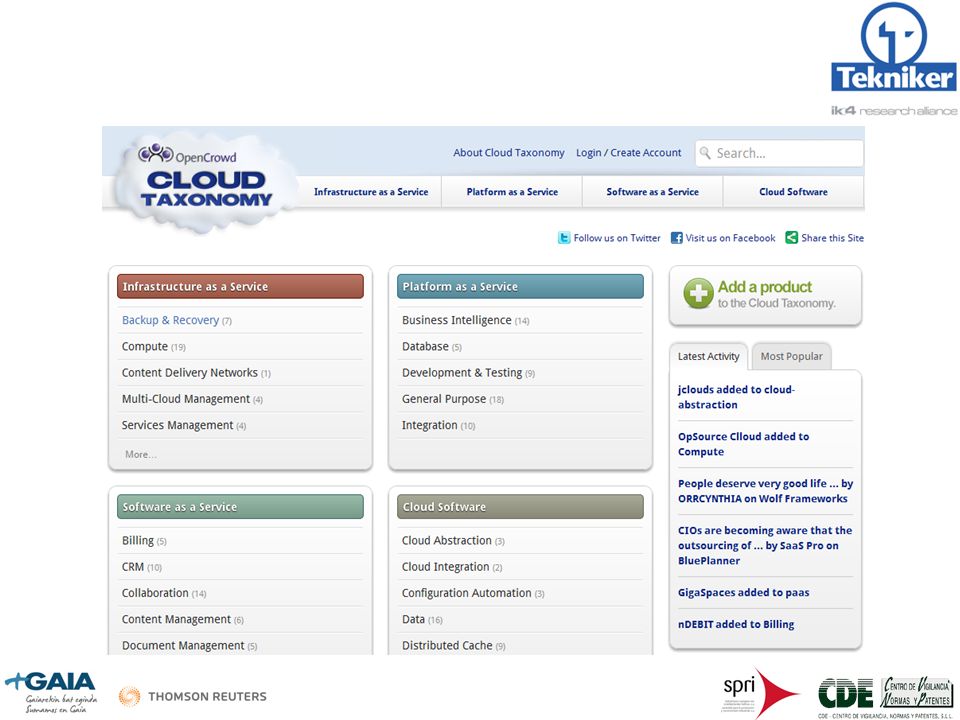This screenshot has height=720, width=960.
Task: Open ORRCYNTHIA on Wolf Frameworks comment
Action: point(765,491)
